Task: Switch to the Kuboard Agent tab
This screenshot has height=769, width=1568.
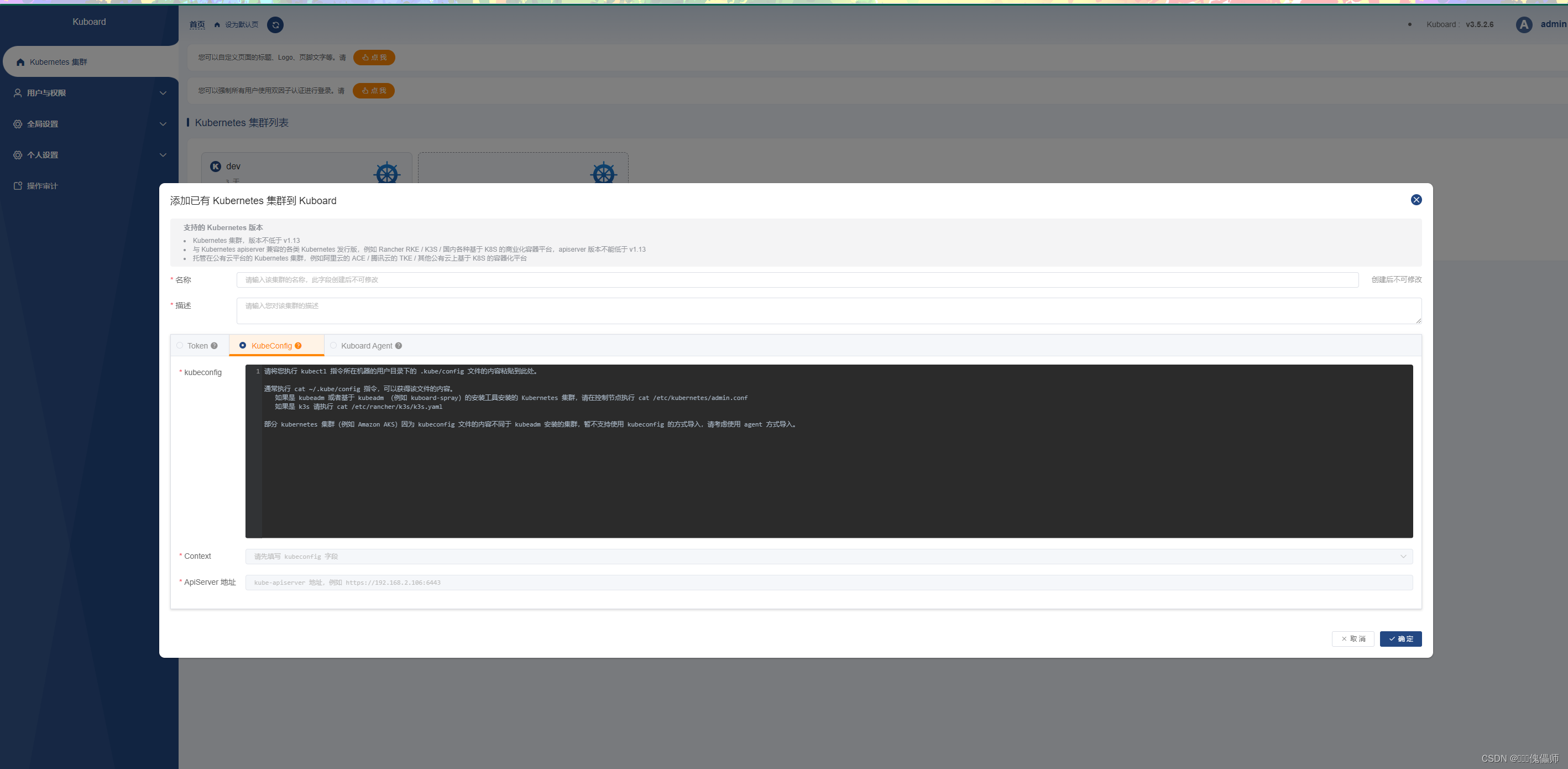Action: tap(367, 345)
